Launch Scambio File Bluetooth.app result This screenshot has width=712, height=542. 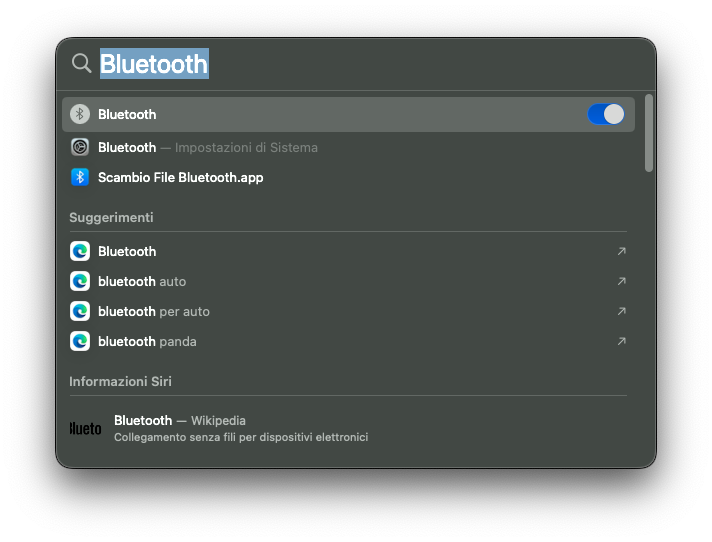180,177
